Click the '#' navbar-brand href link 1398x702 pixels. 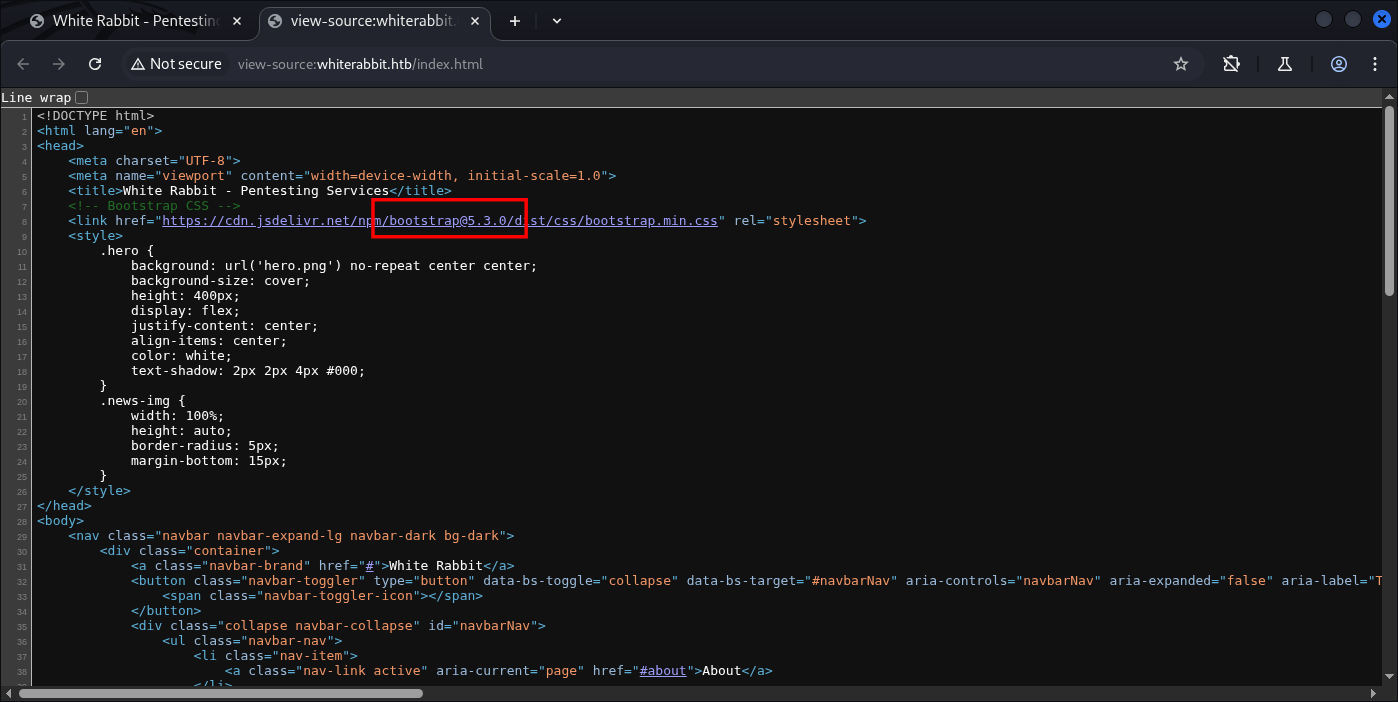pyautogui.click(x=369, y=566)
